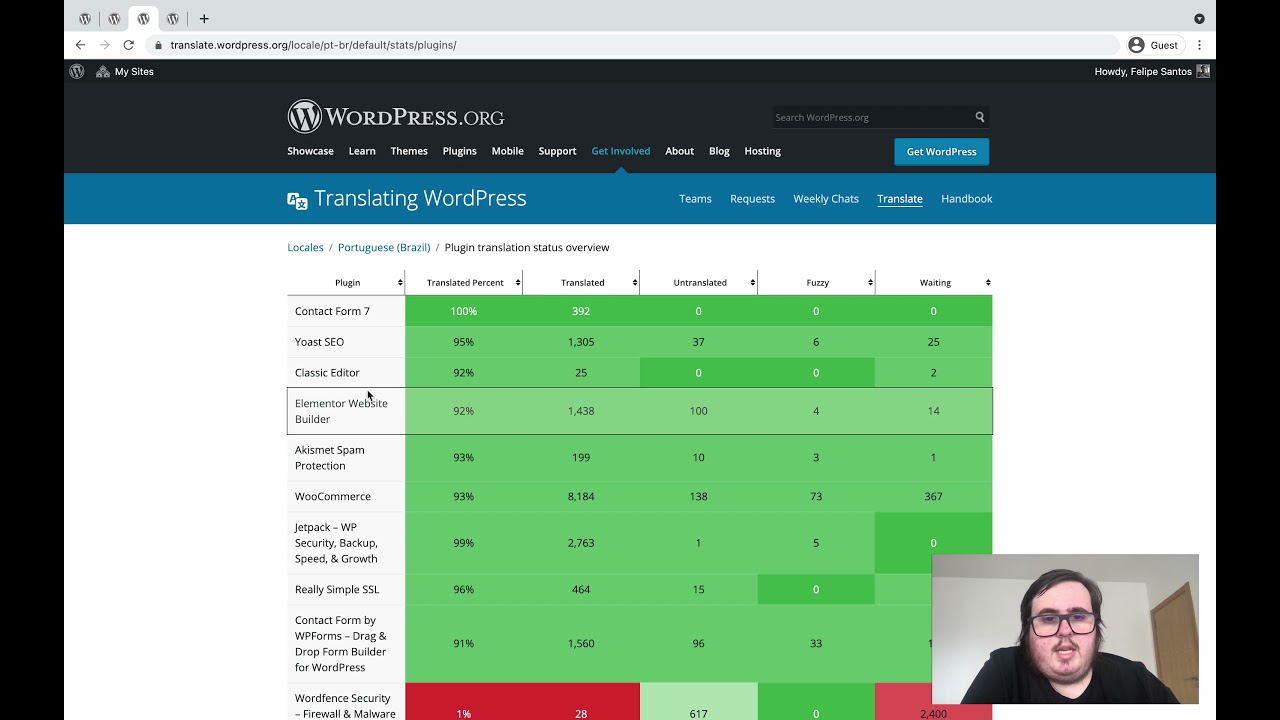Sort table by Fuzzy column
The width and height of the screenshot is (1280, 720).
[817, 282]
